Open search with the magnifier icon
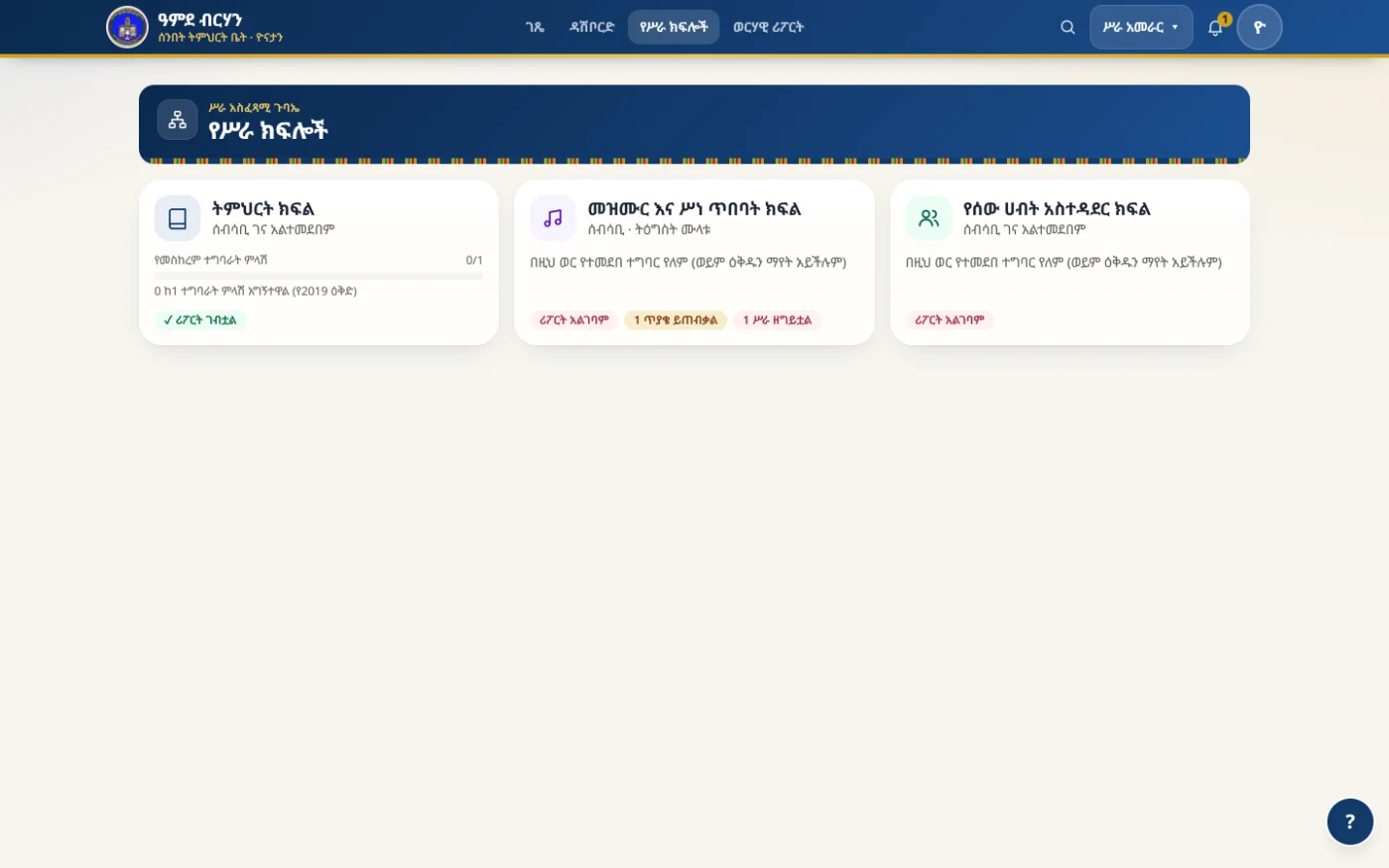This screenshot has height=868, width=1389. 1068,27
